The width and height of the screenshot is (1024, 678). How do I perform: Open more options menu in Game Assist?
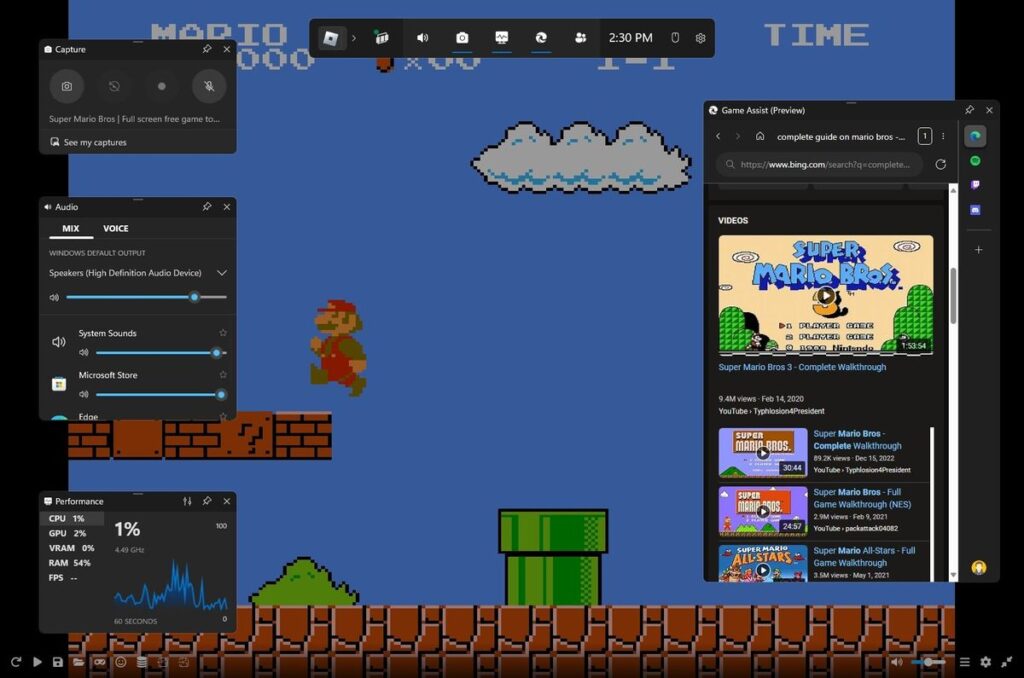942,136
